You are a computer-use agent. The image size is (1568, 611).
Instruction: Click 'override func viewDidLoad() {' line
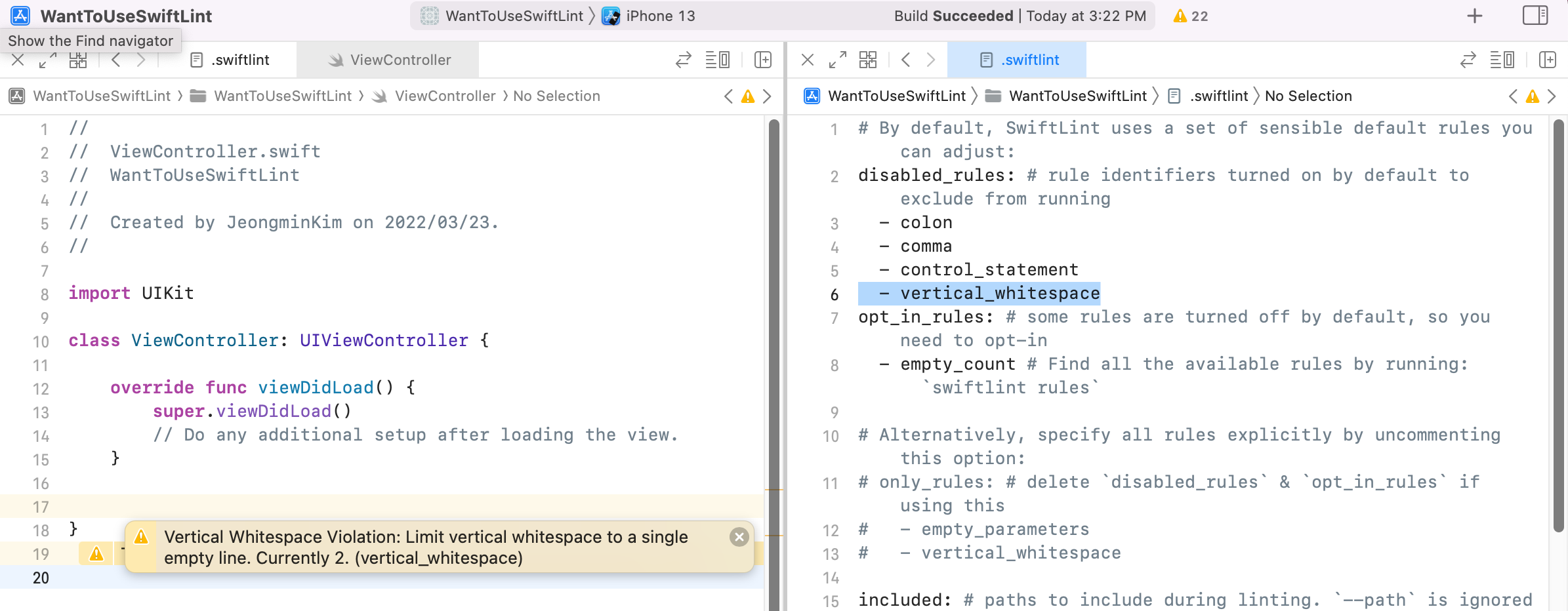click(x=262, y=387)
